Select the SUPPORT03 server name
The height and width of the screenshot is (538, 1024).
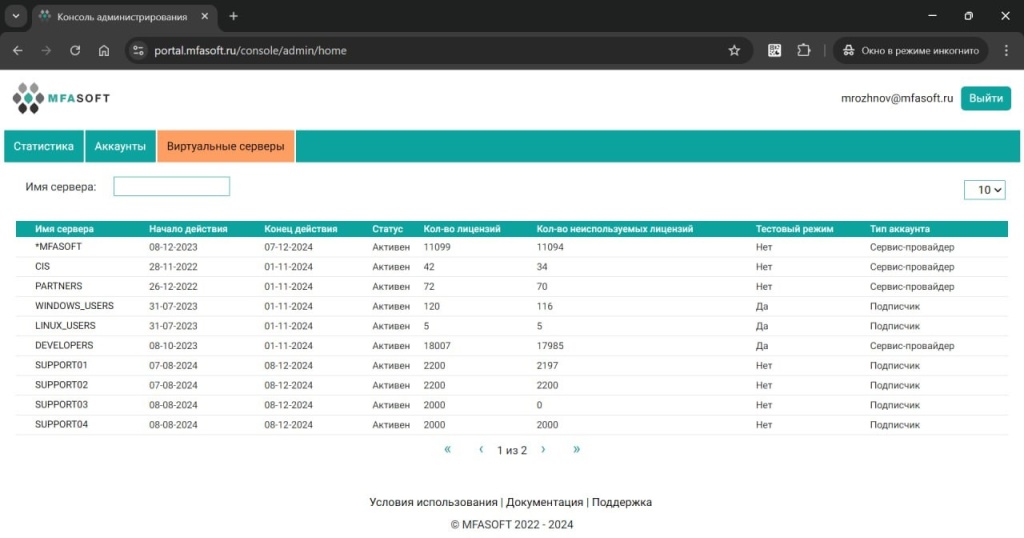point(61,404)
